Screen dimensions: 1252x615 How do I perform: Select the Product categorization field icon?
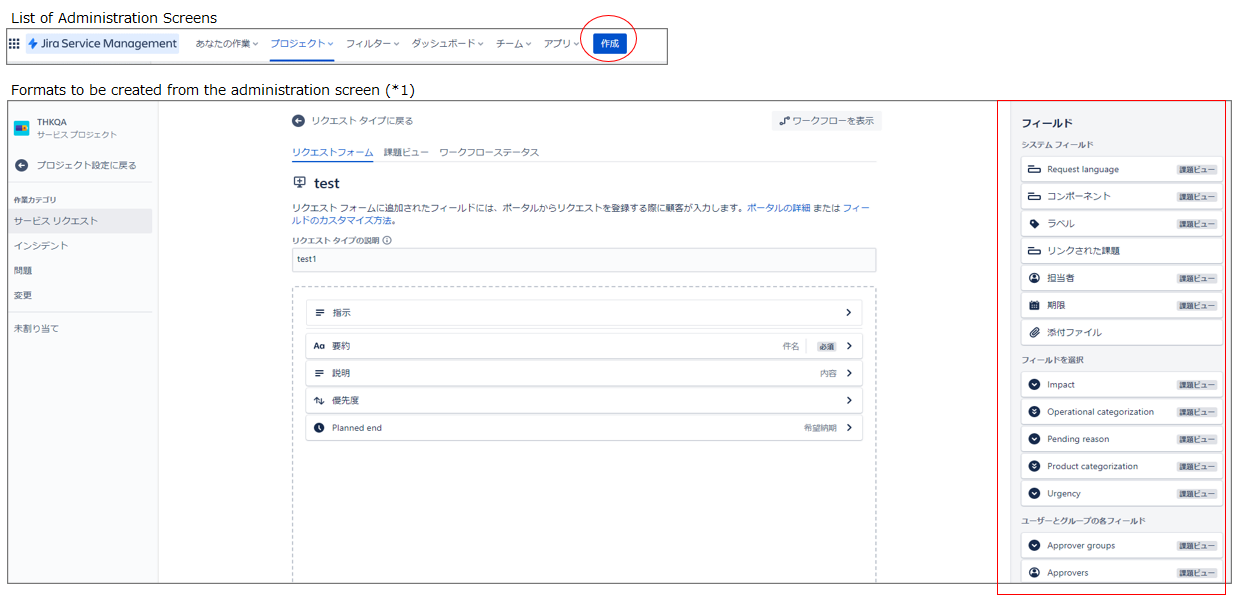coord(1034,466)
